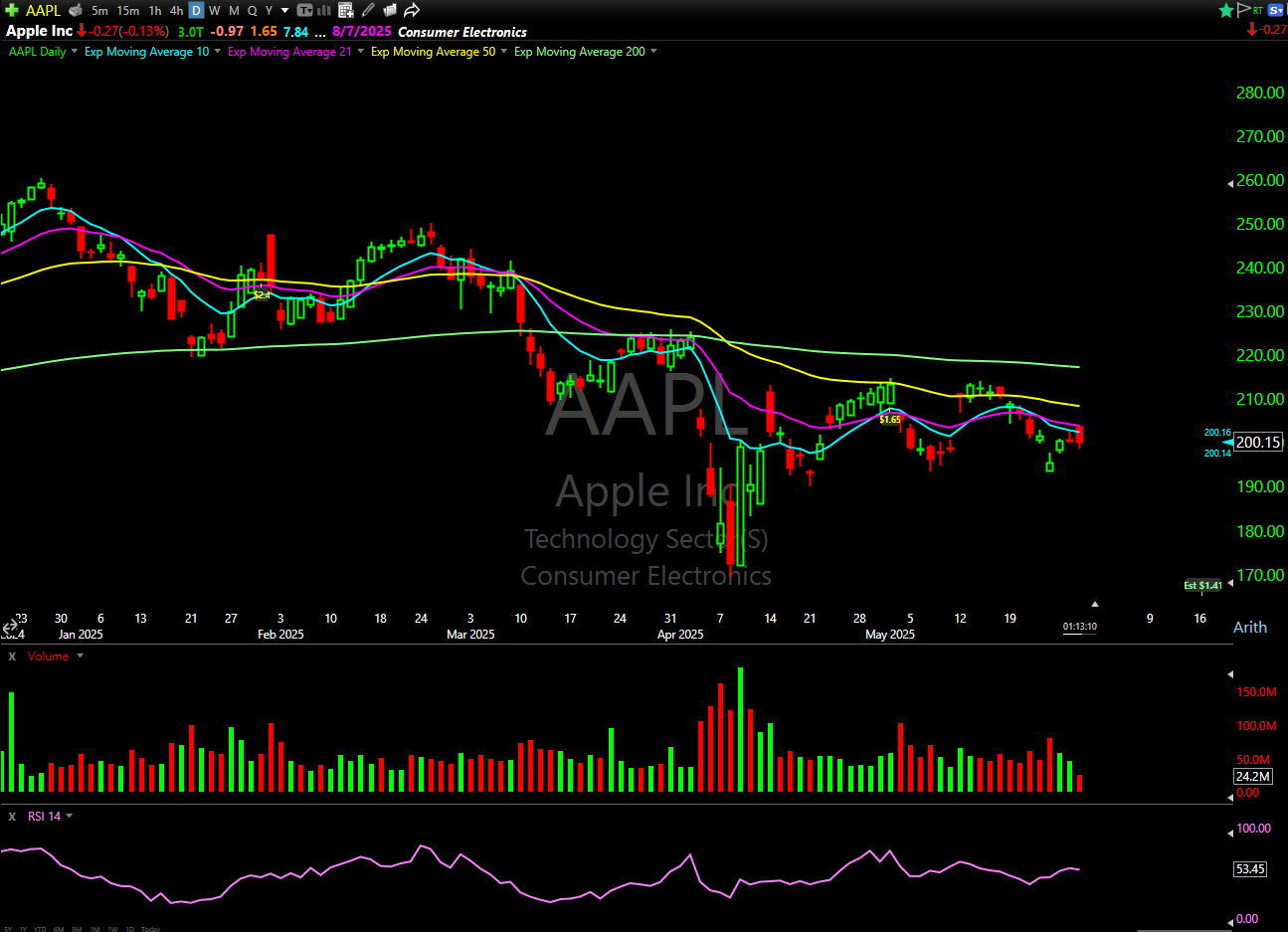The height and width of the screenshot is (932, 1288).
Task: Click the 3.0T market cap value
Action: pos(190,32)
